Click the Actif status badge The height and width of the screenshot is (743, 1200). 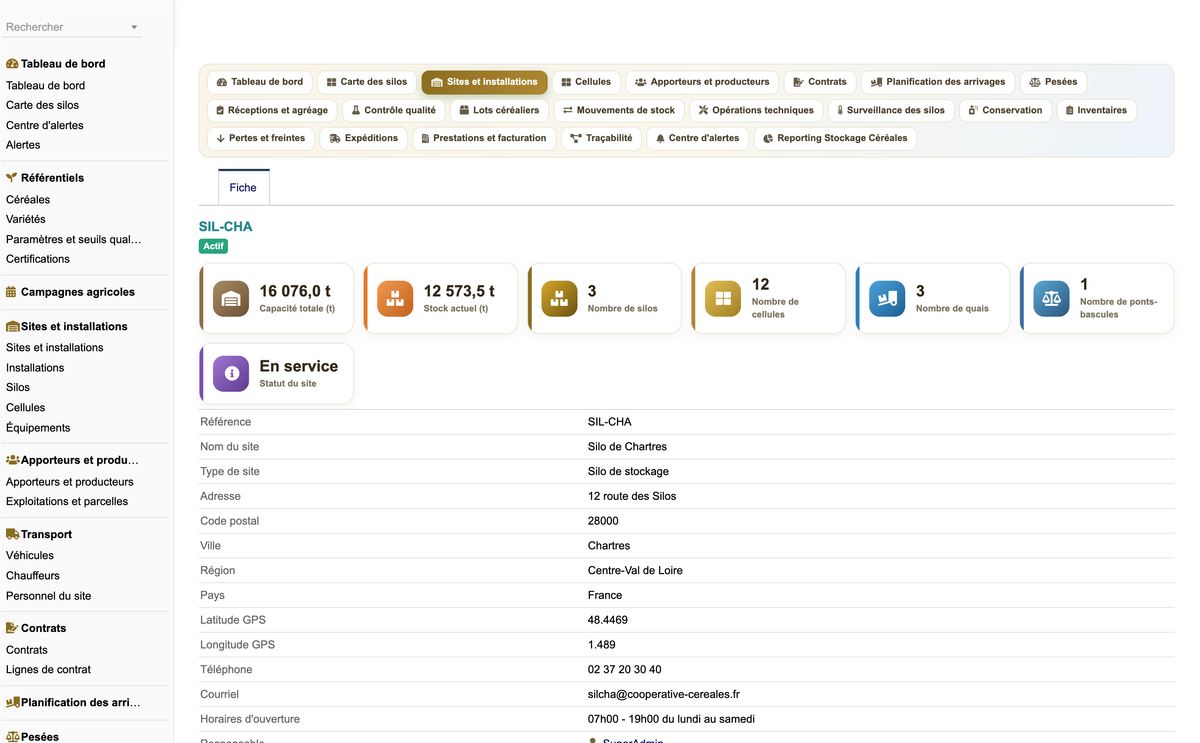click(x=213, y=246)
